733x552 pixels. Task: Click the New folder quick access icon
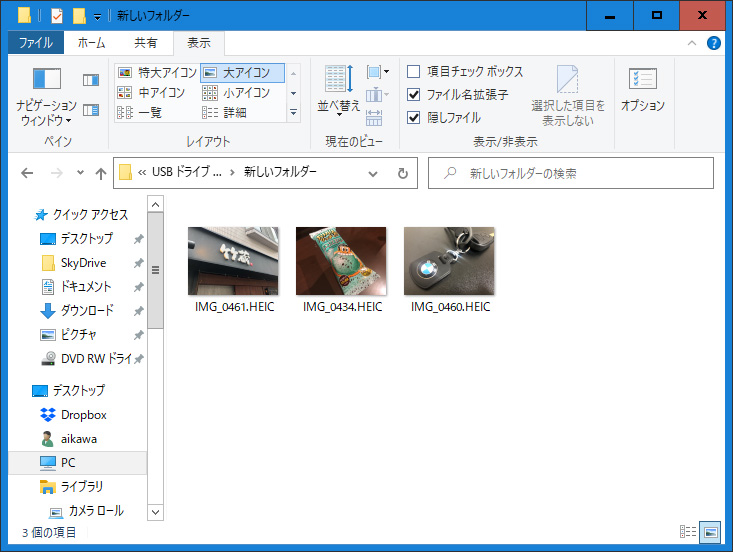coord(79,16)
